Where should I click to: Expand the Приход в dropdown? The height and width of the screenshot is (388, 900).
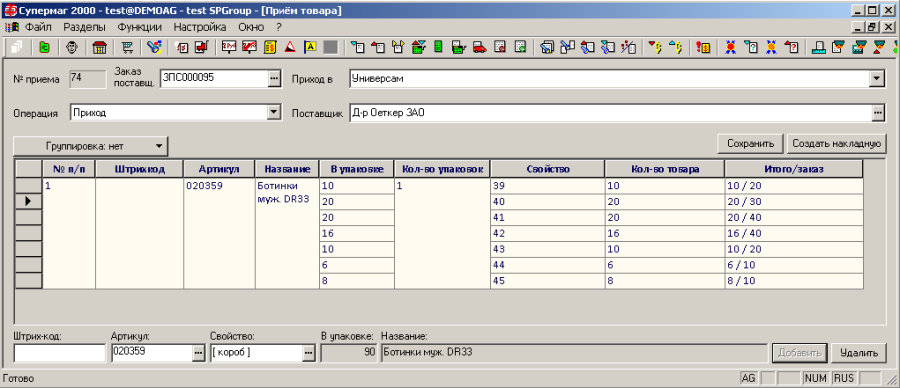pyautogui.click(x=876, y=79)
